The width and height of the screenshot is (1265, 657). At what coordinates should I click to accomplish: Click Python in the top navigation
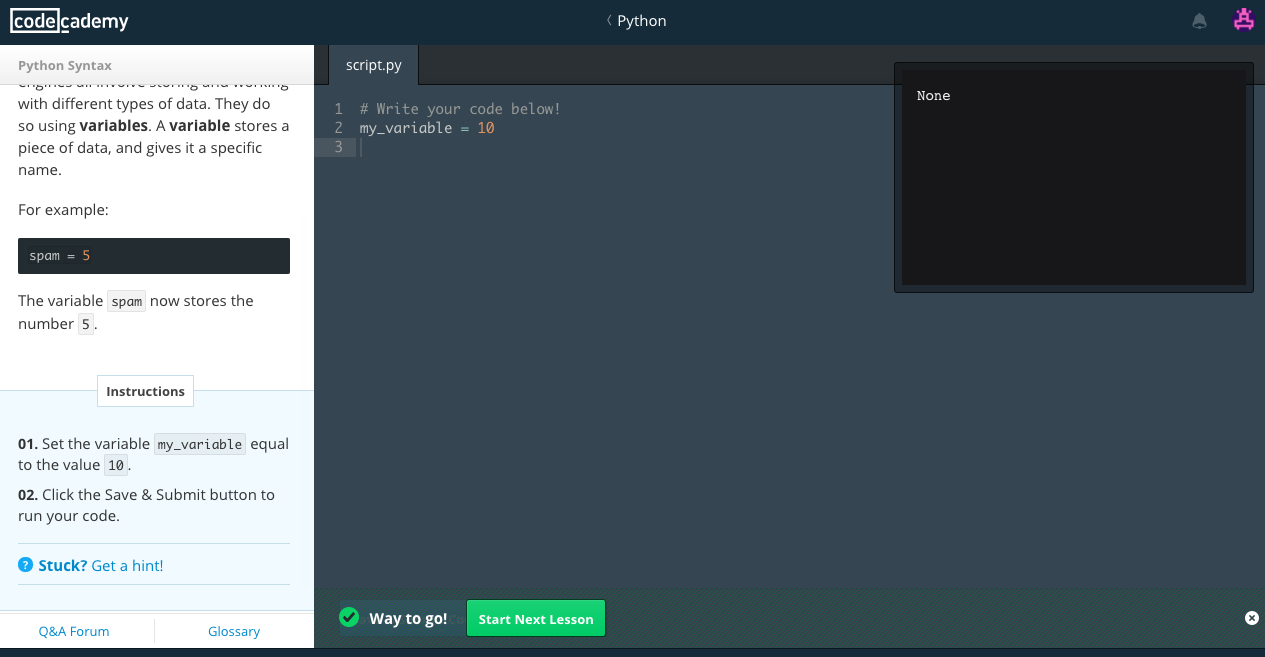pyautogui.click(x=640, y=20)
